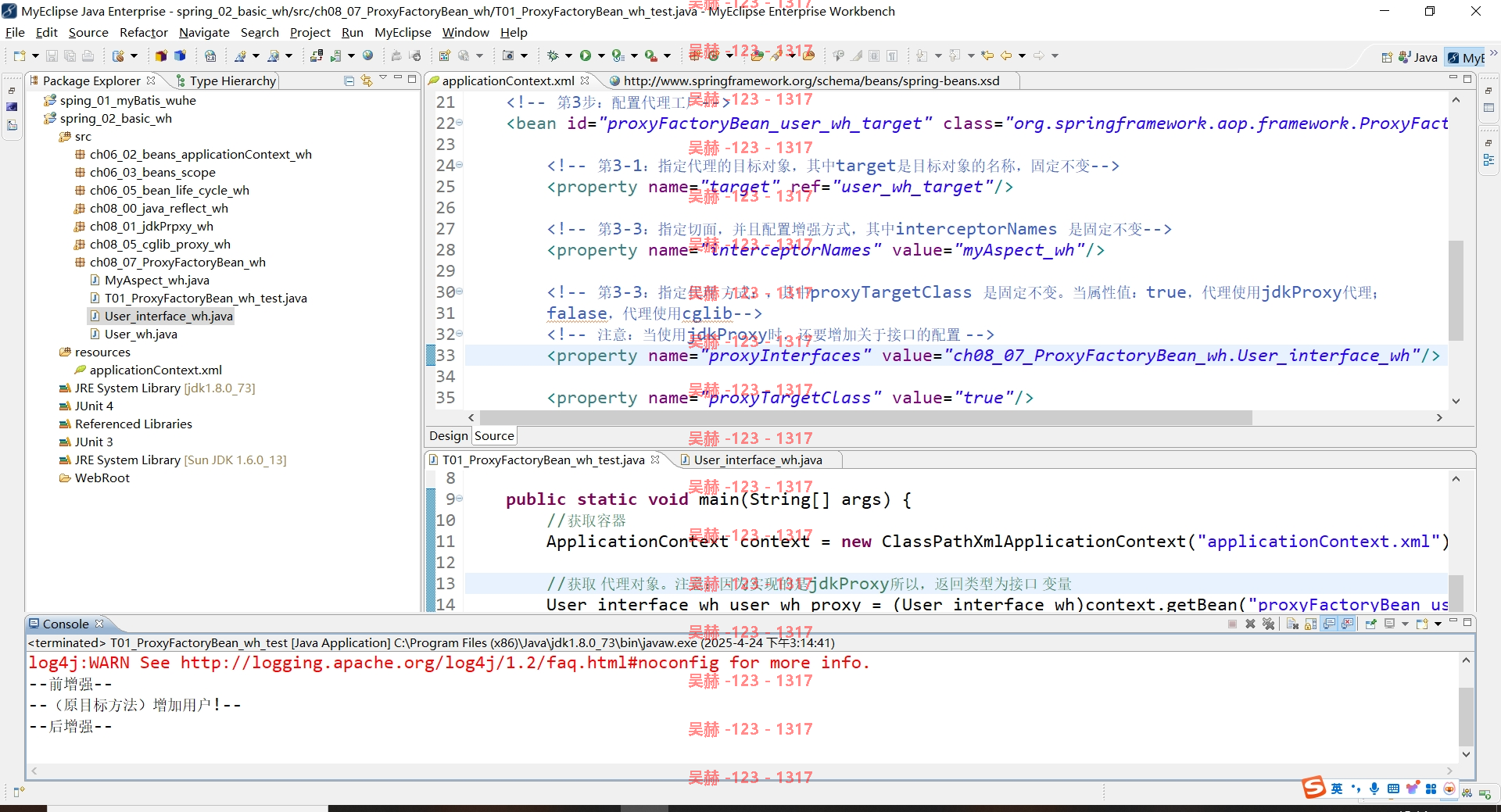Toggle Link with Editor in Package Explorer
This screenshot has width=1501, height=812.
pyautogui.click(x=367, y=80)
